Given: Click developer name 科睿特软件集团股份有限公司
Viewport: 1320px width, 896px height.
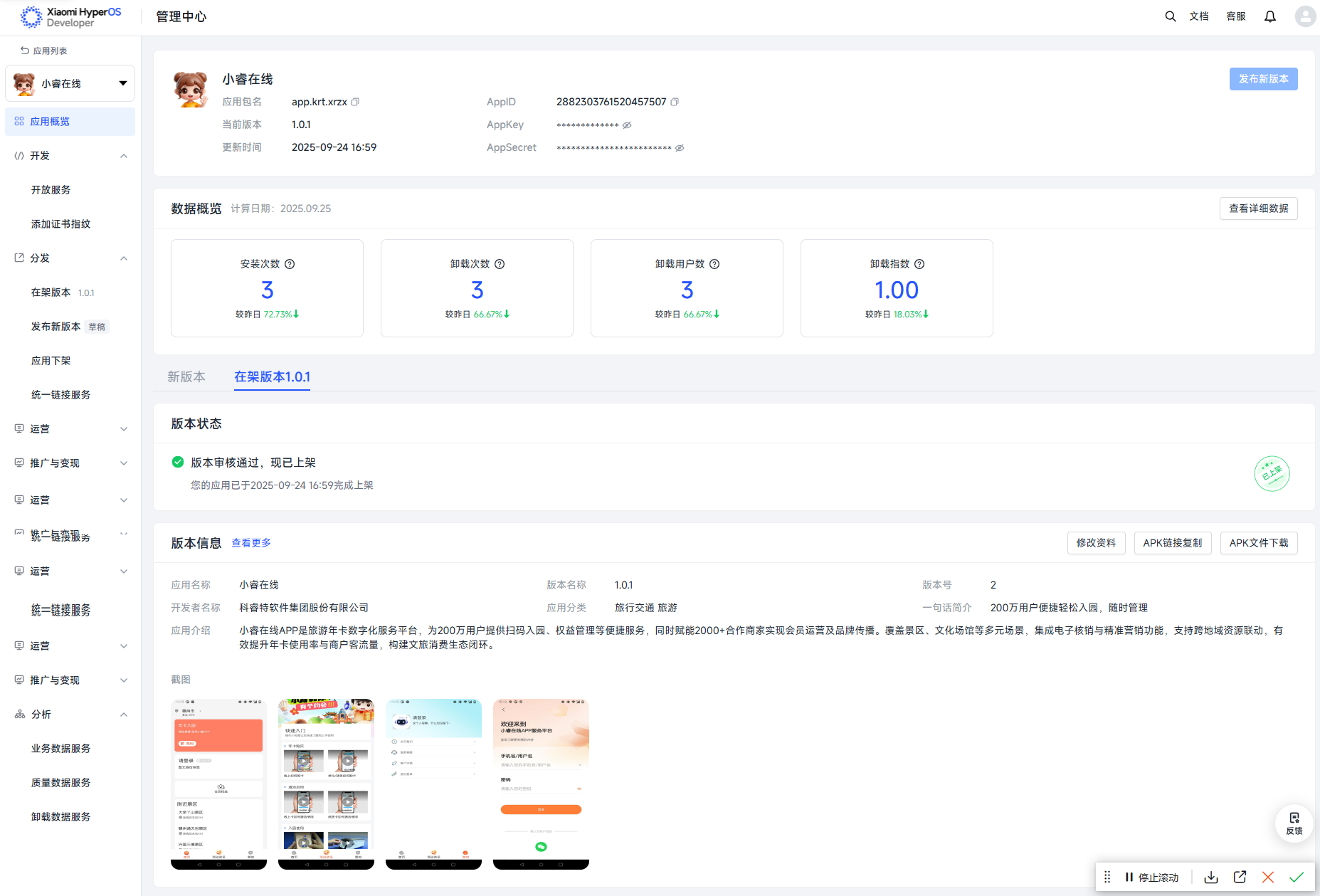Looking at the screenshot, I should (x=304, y=608).
